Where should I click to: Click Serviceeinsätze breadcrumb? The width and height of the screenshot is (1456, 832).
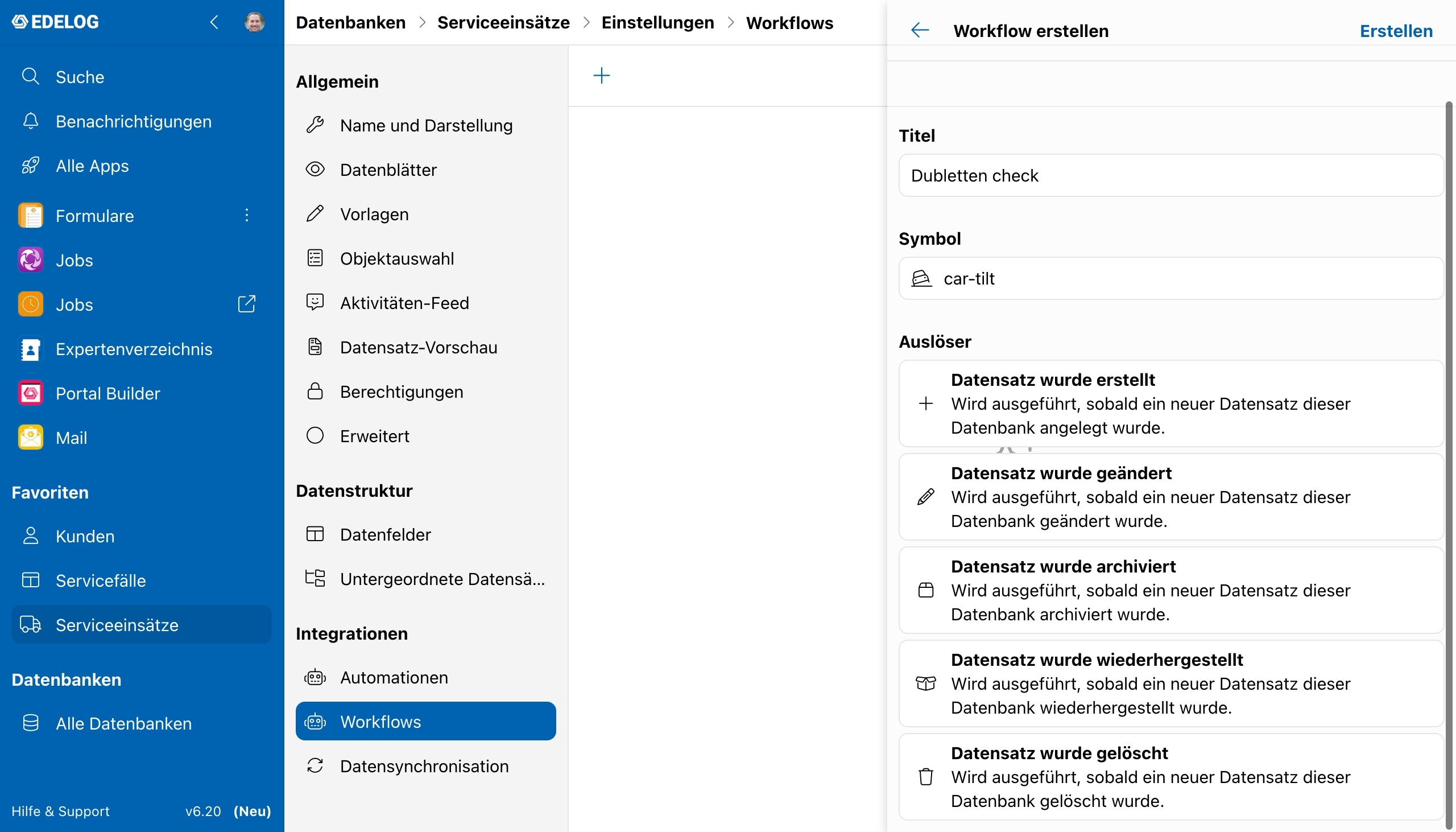(503, 22)
